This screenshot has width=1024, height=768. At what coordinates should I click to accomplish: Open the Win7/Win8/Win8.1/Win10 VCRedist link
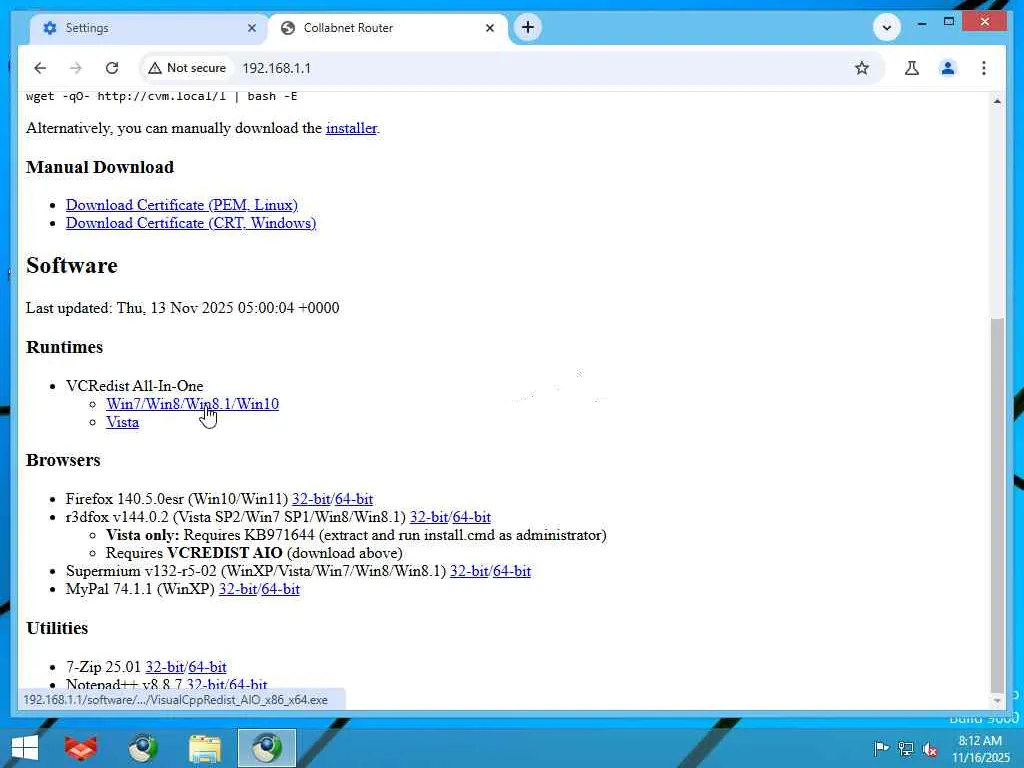click(193, 404)
